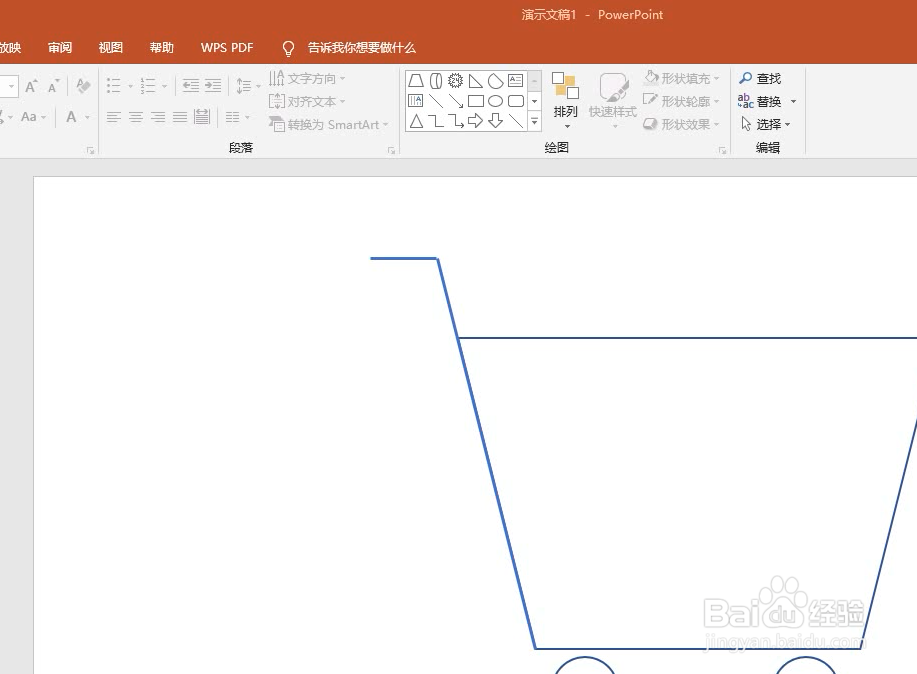The height and width of the screenshot is (674, 917).
Task: Select the cylinder shape in the gallery
Action: click(436, 80)
